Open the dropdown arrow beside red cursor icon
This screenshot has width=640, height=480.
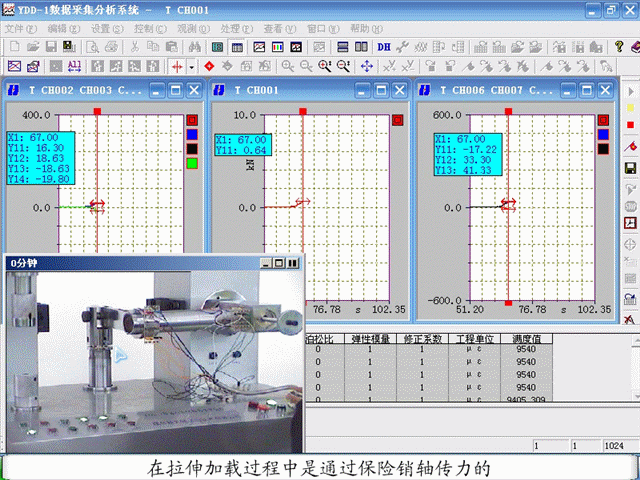point(192,66)
